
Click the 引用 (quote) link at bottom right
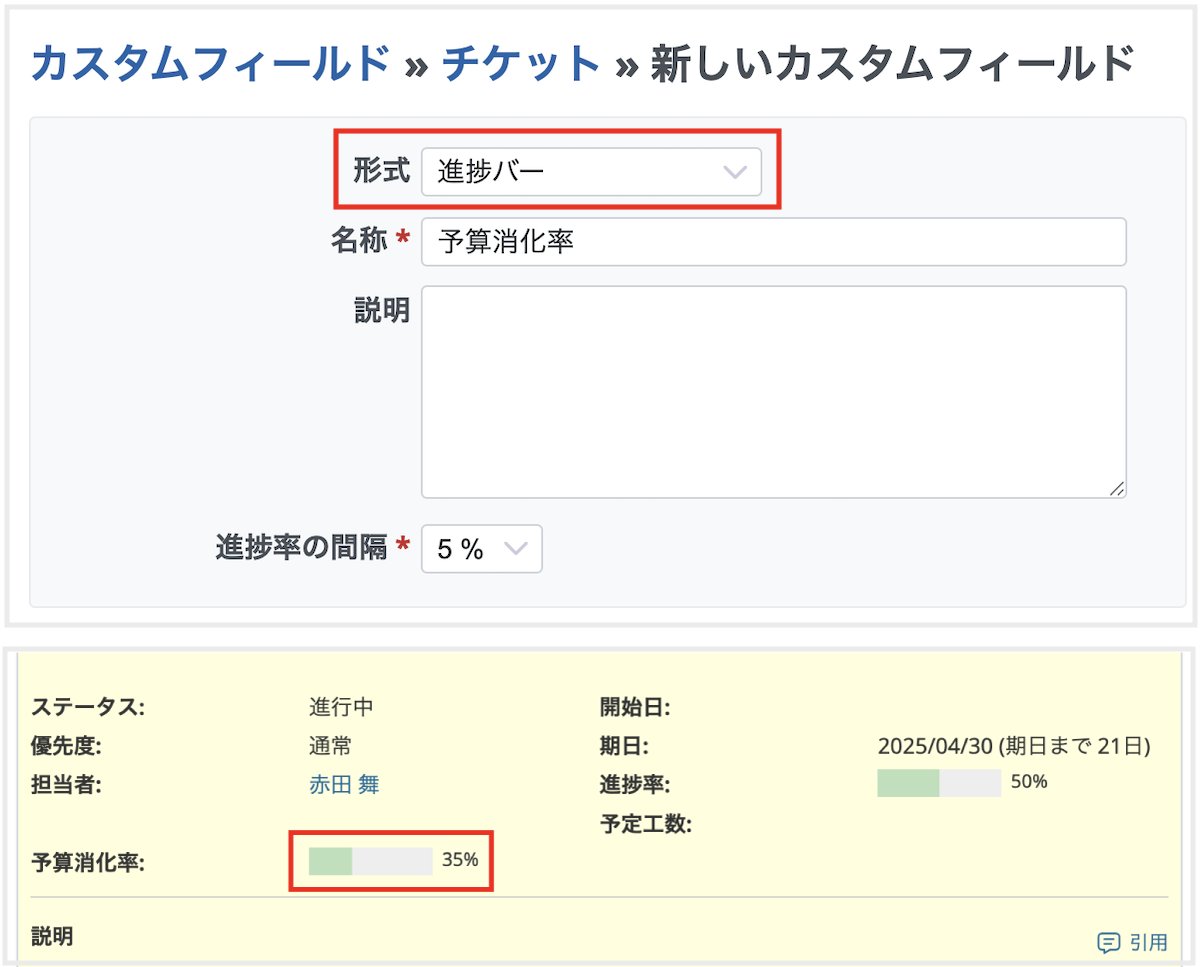[x=1146, y=942]
